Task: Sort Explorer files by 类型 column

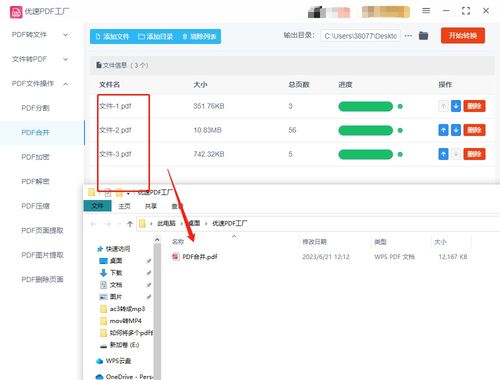Action: [x=380, y=242]
